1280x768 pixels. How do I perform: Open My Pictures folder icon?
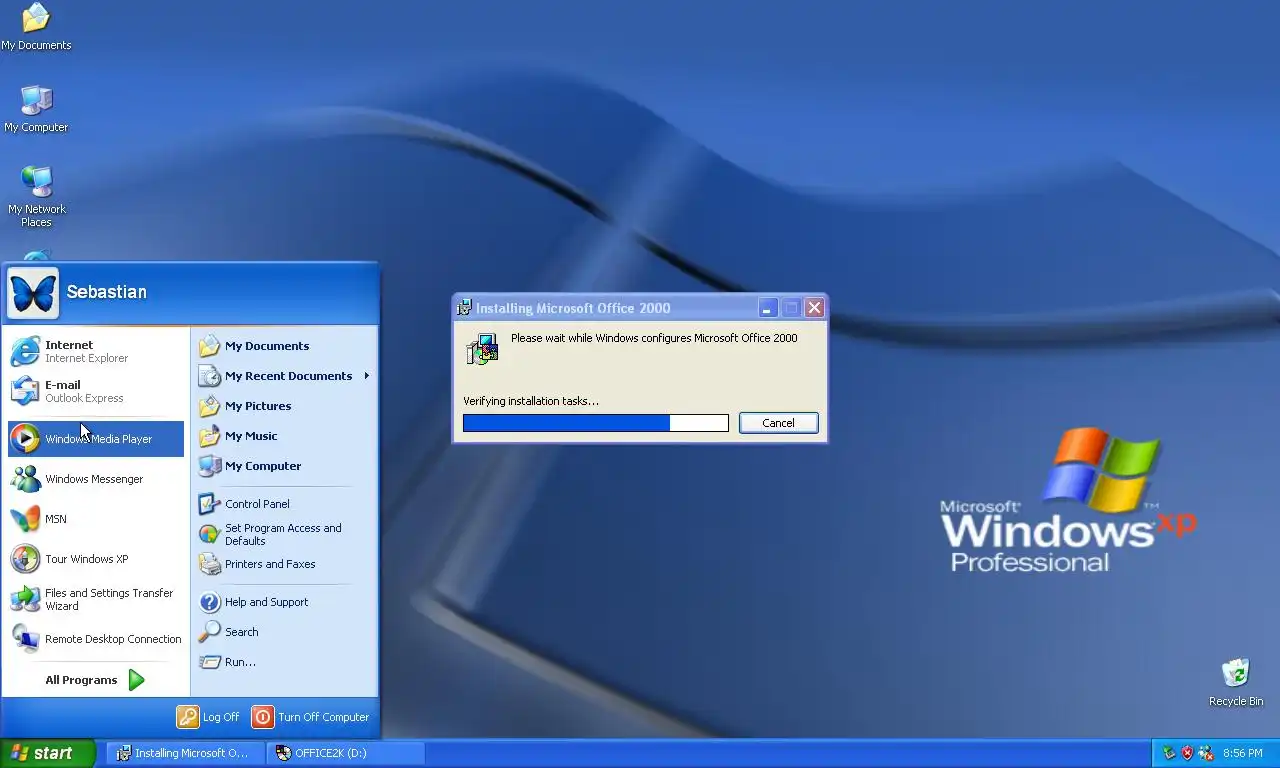(209, 406)
